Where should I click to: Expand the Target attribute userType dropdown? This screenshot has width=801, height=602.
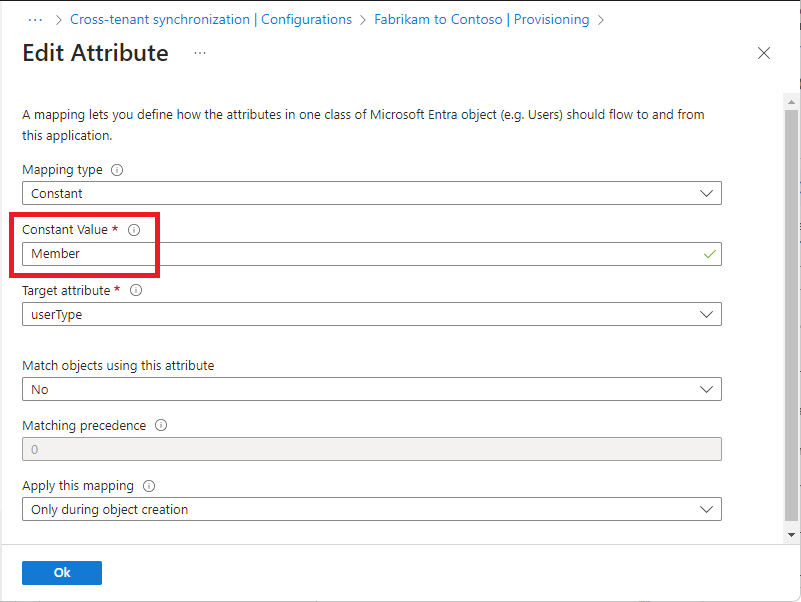point(371,314)
